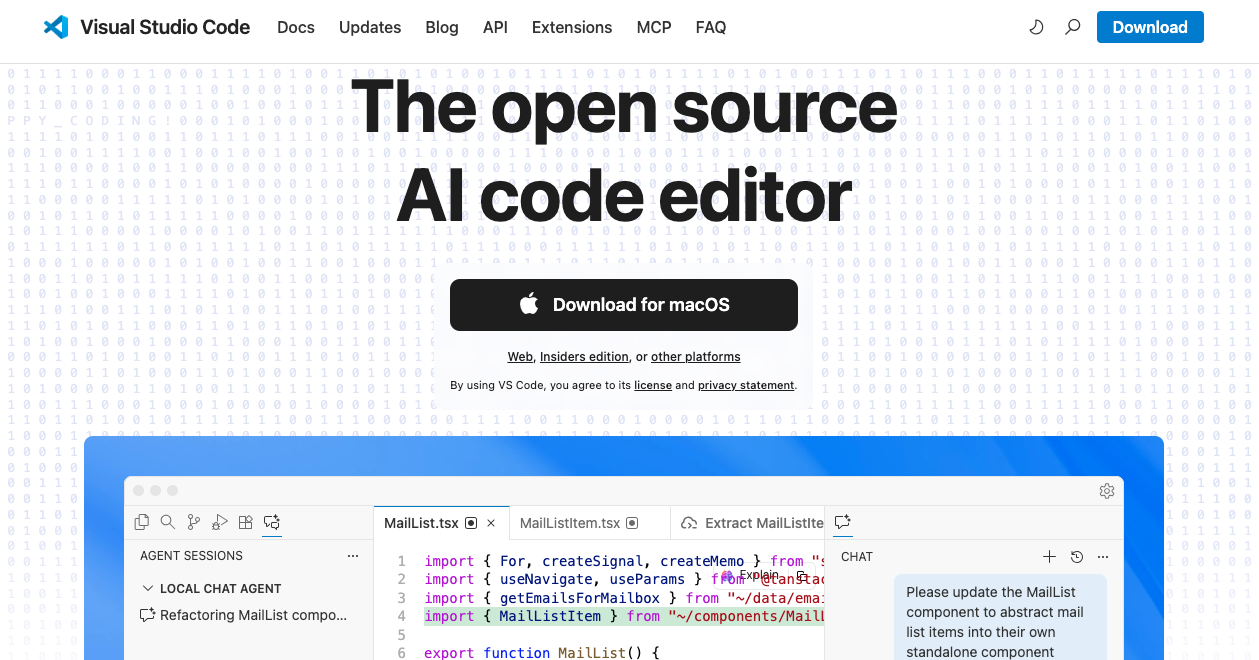Open the Insiders edition link
This screenshot has width=1259, height=660.
584,356
